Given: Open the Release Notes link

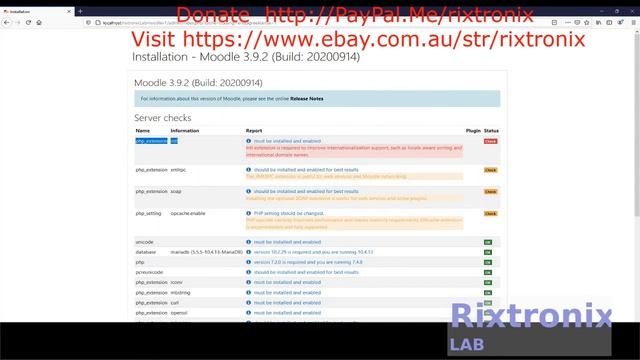Looking at the screenshot, I should point(307,99).
